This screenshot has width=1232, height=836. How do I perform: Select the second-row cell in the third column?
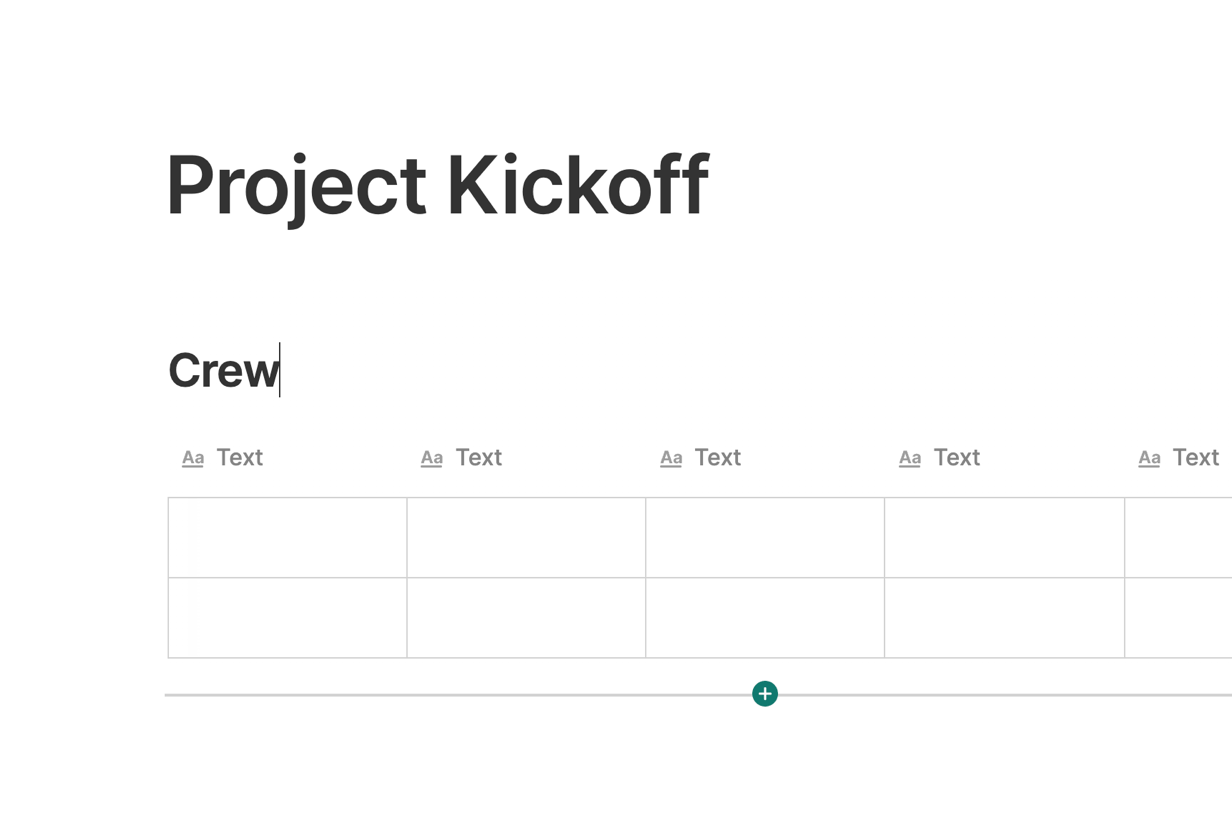pyautogui.click(x=766, y=618)
